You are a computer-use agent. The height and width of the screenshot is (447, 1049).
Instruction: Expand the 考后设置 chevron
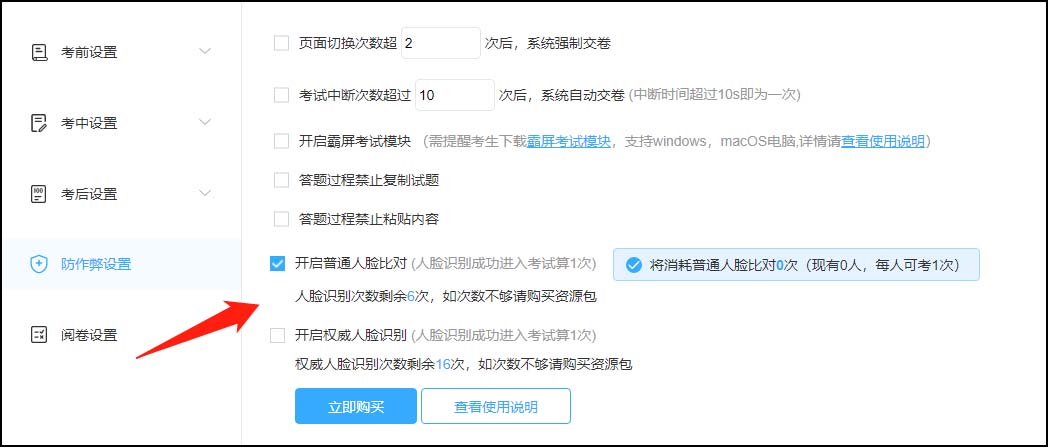[205, 193]
